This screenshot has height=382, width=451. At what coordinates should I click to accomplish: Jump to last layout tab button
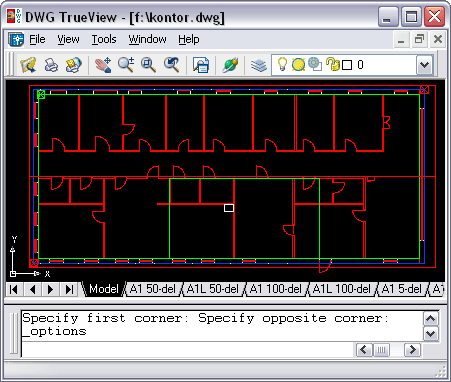point(69,289)
